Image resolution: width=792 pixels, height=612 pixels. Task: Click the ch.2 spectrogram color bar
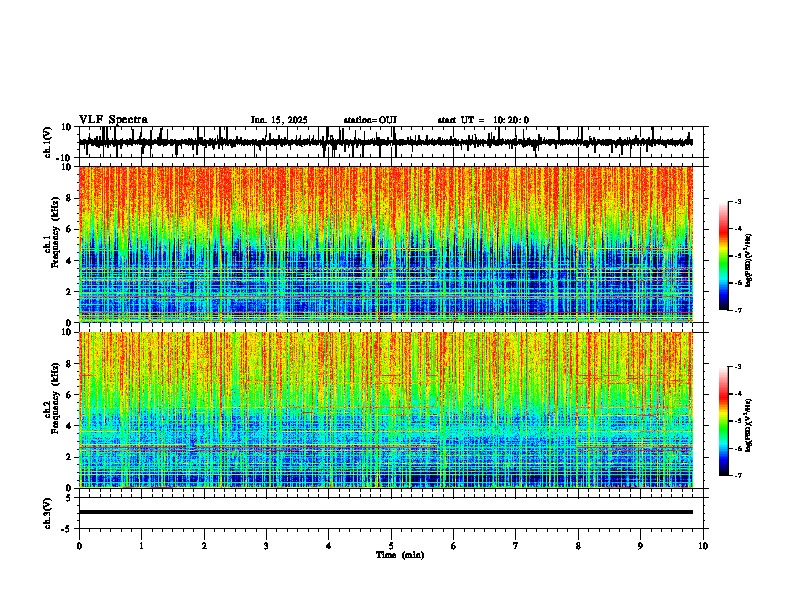[x=723, y=421]
